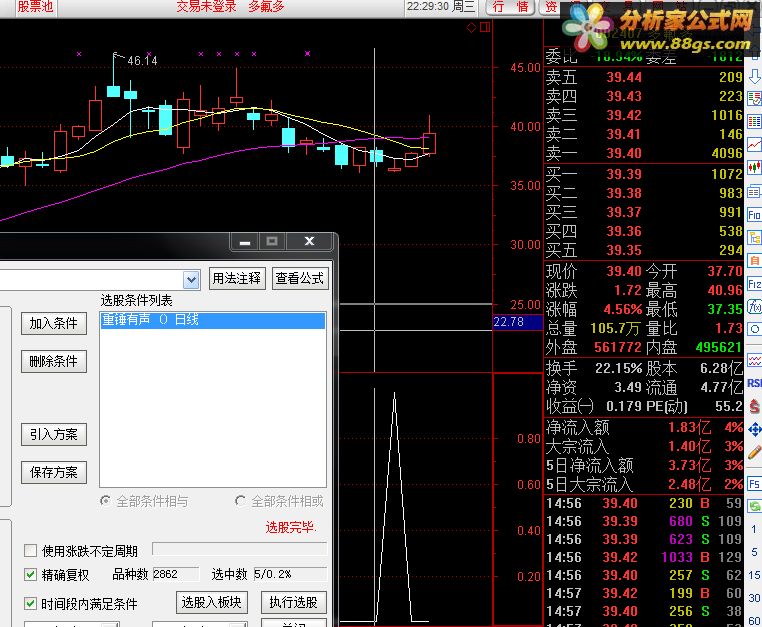The height and width of the screenshot is (627, 762).
Task: Click the 用法注释 button
Action: tap(237, 279)
